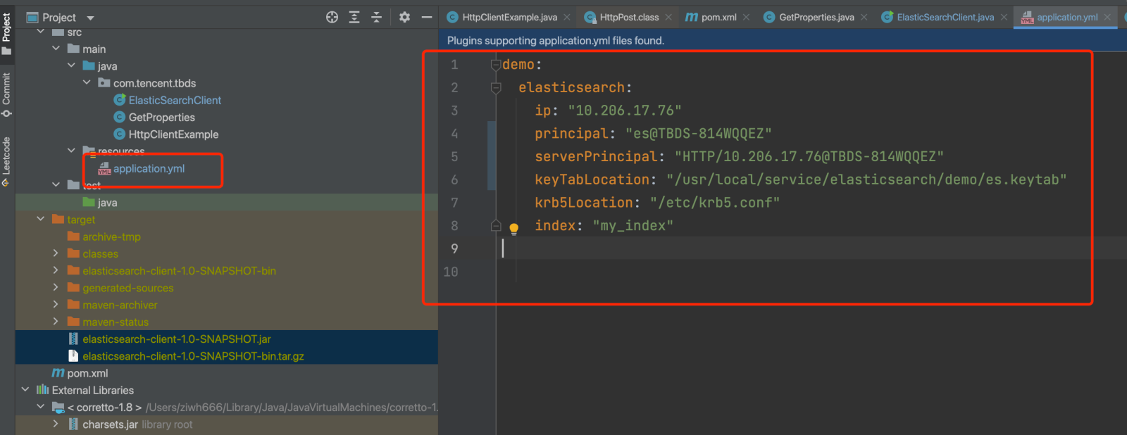Image resolution: width=1128 pixels, height=436 pixels.
Task: Toggle the fold marker beside demo line
Action: tap(495, 65)
